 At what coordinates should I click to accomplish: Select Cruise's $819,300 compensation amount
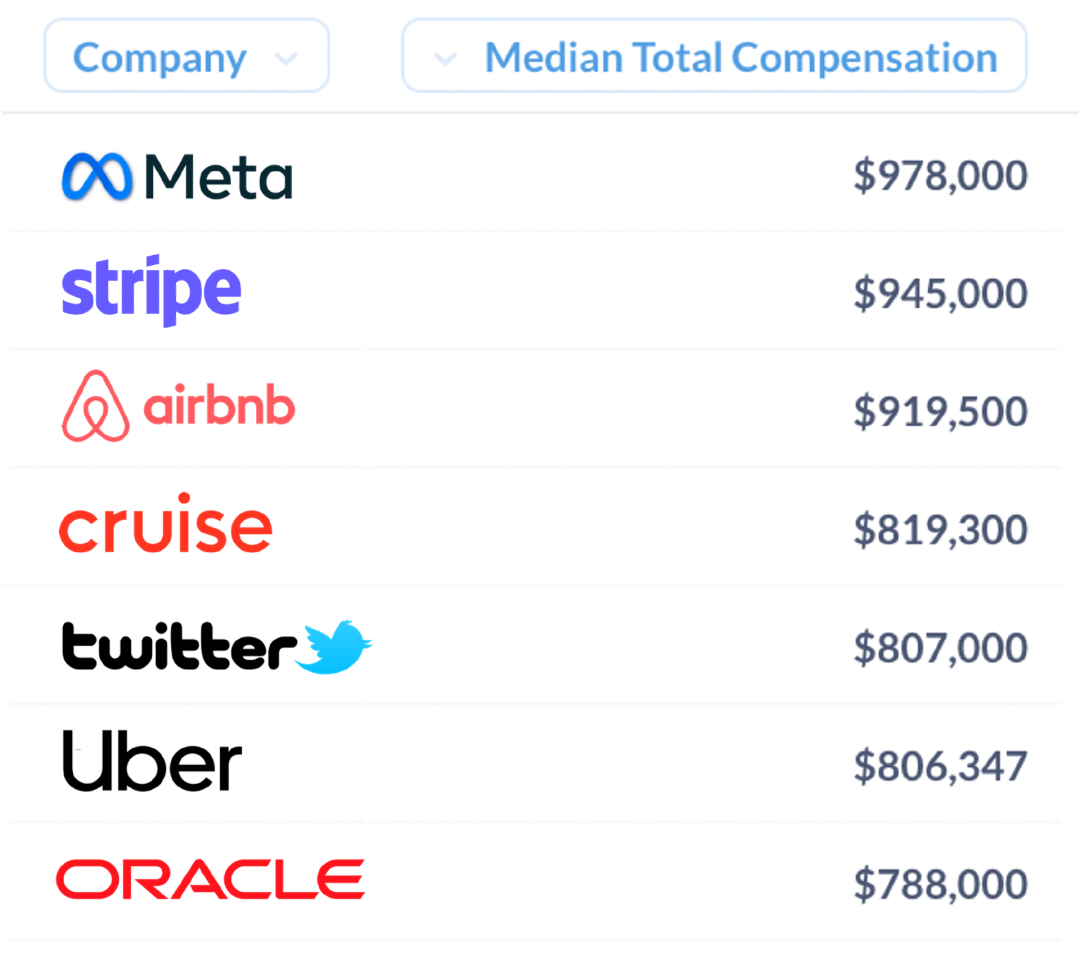point(940,530)
